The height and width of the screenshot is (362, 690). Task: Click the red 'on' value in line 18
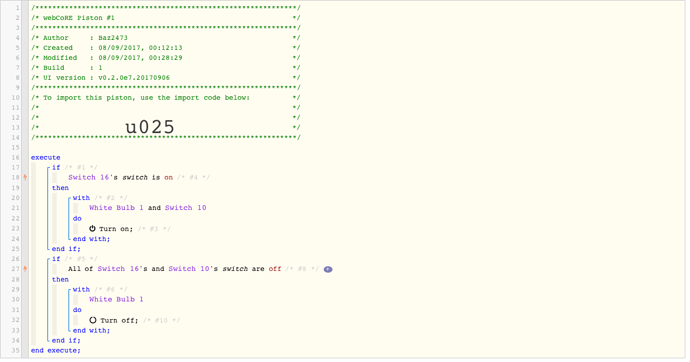tap(169, 178)
